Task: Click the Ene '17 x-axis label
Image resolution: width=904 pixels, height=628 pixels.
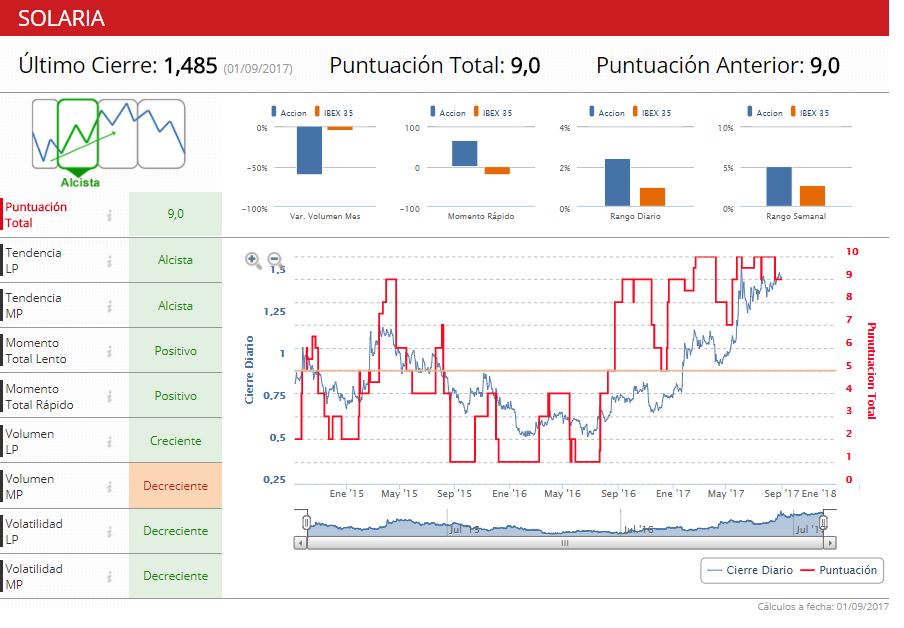Action: tap(673, 494)
